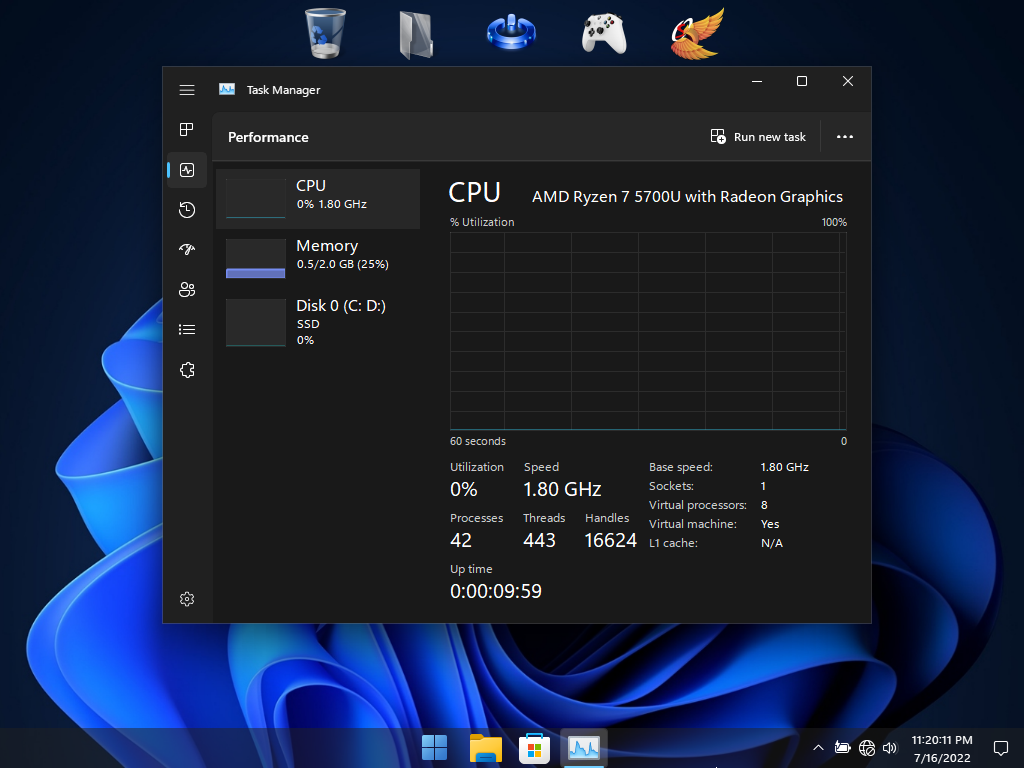Screen dimensions: 1024x768
Task: Open the gray folder desktop icon
Action: [x=417, y=35]
